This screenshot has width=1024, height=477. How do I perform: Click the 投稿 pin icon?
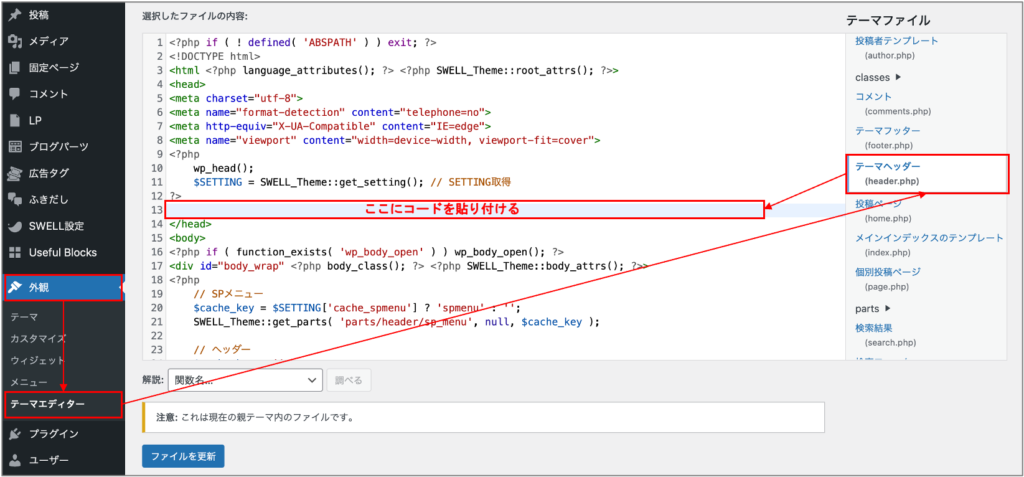(14, 14)
